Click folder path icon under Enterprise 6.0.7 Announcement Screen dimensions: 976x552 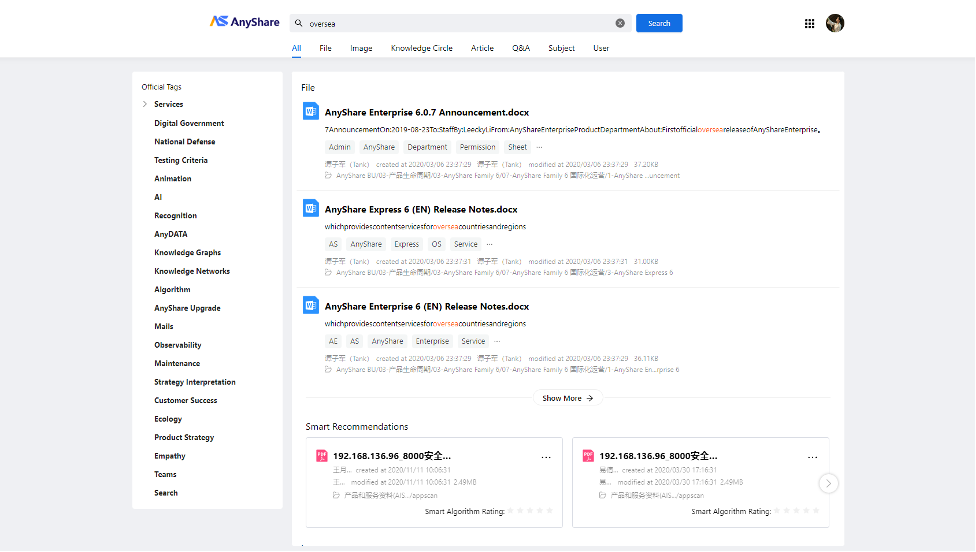pyautogui.click(x=328, y=175)
